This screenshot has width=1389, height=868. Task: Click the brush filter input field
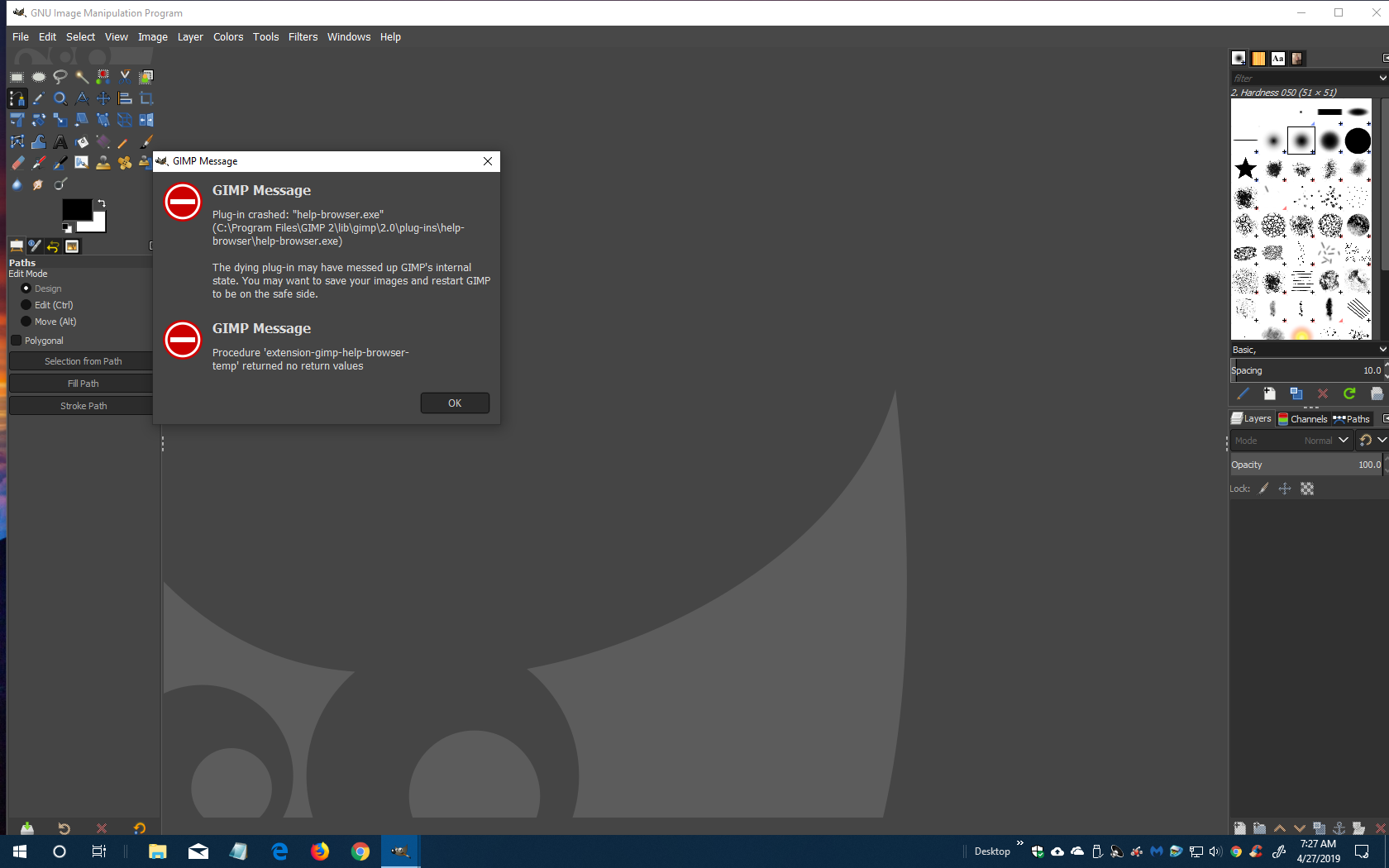(1303, 78)
